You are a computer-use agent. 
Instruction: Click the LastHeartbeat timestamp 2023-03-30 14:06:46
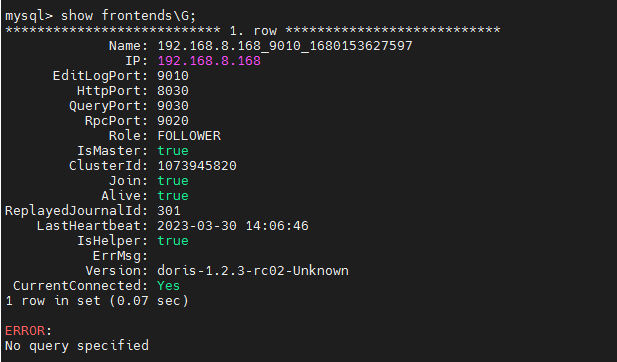pos(233,225)
